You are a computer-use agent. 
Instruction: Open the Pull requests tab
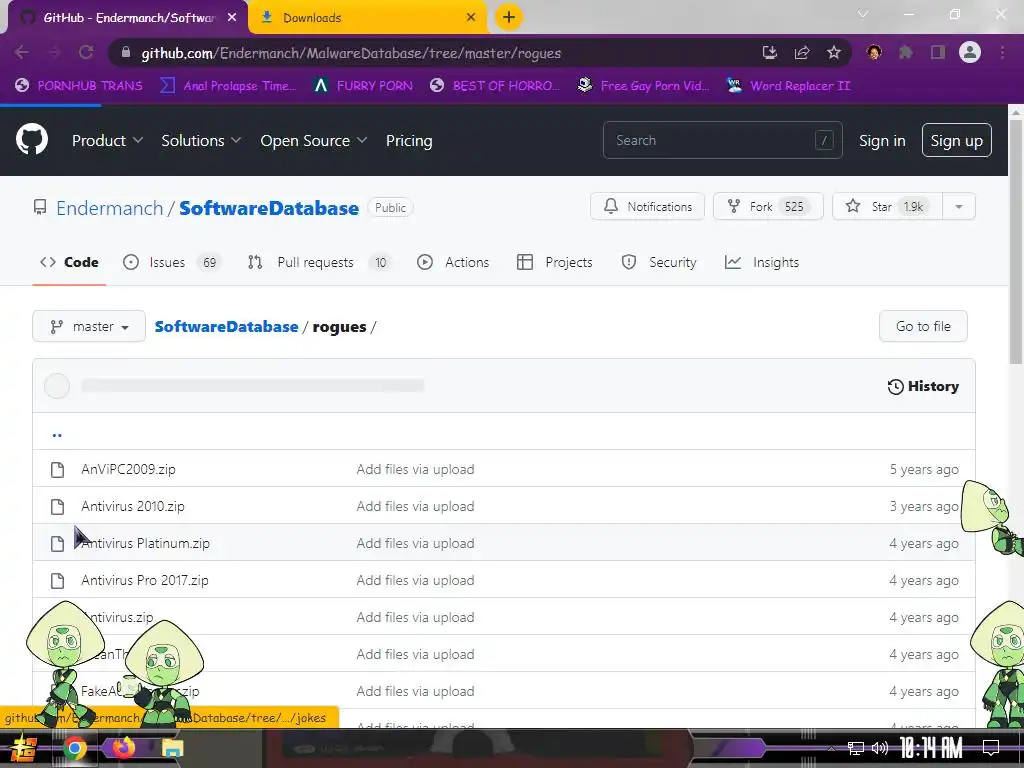319,263
